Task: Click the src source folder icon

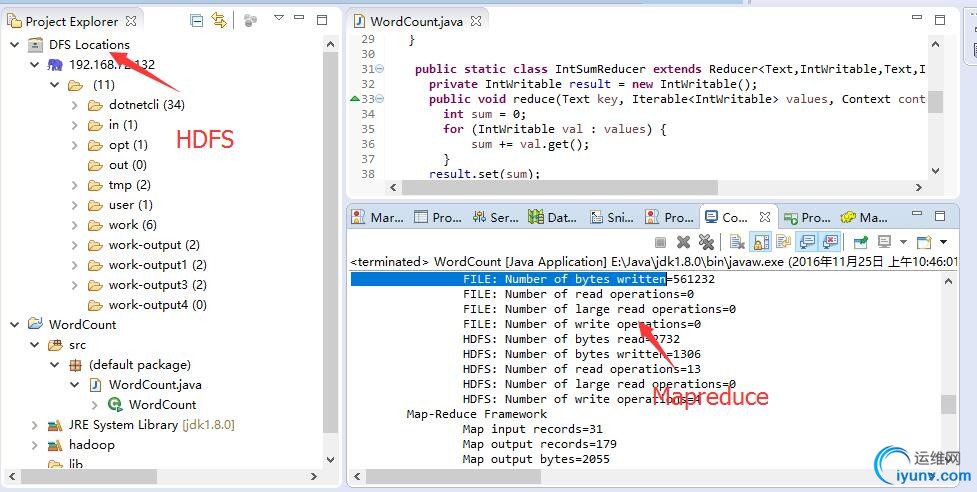Action: [x=55, y=345]
